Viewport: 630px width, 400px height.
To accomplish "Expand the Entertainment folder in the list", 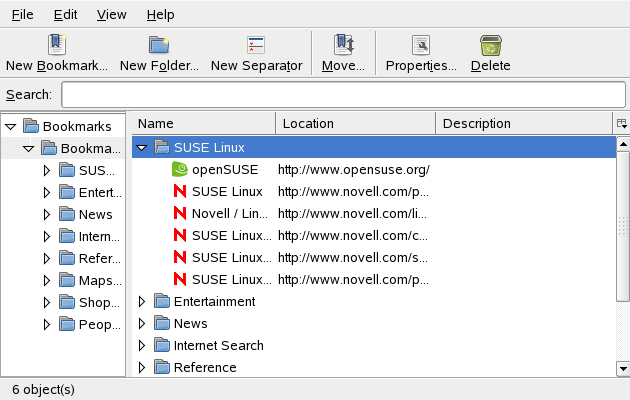I will click(142, 302).
